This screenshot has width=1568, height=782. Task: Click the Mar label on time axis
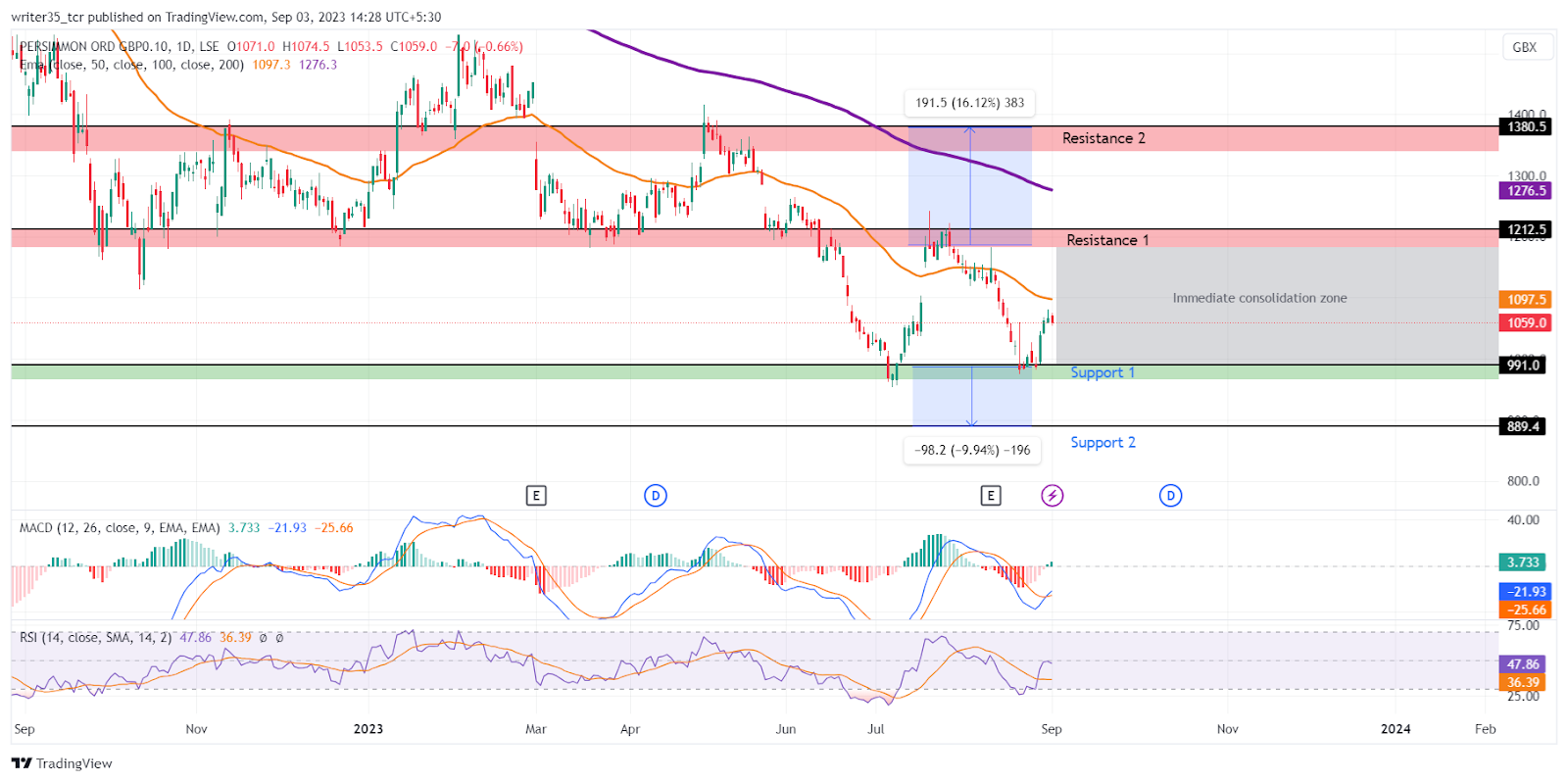click(x=536, y=729)
